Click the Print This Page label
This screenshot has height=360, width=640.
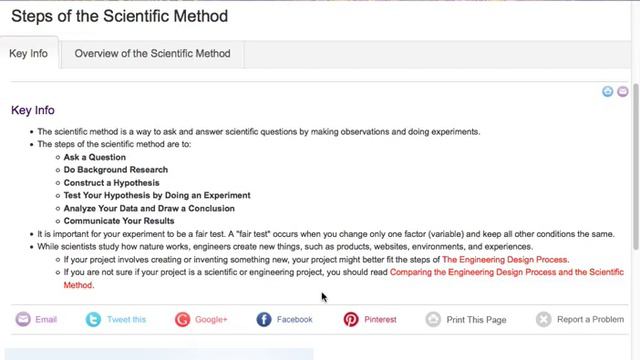pyautogui.click(x=476, y=320)
